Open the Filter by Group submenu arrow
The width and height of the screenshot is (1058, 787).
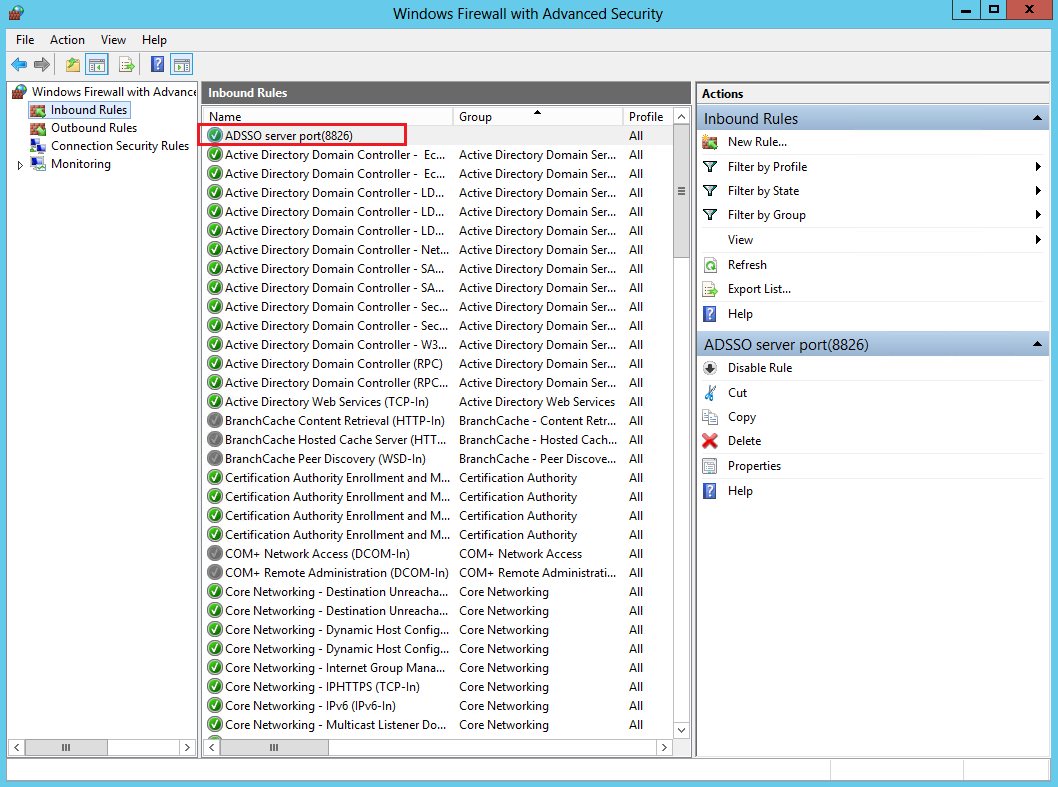pos(1038,215)
